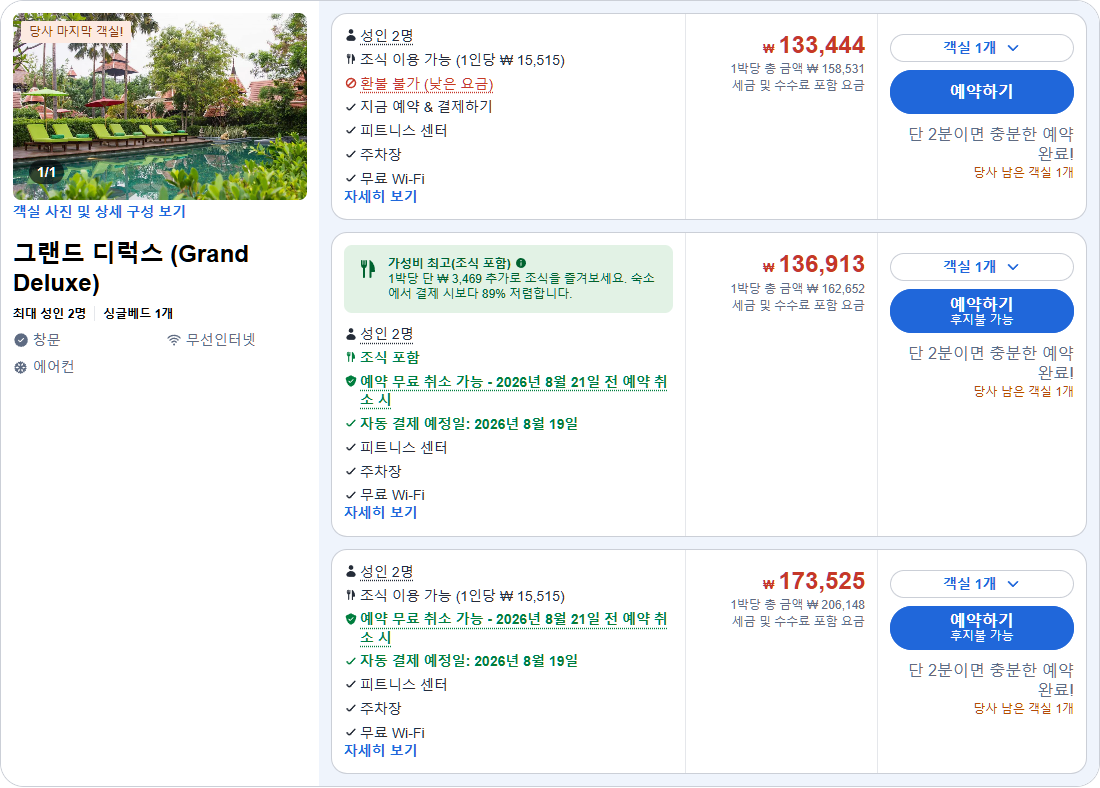Book the ₩133,444 room with 예약하기
The width and height of the screenshot is (1100, 788).
pos(981,92)
